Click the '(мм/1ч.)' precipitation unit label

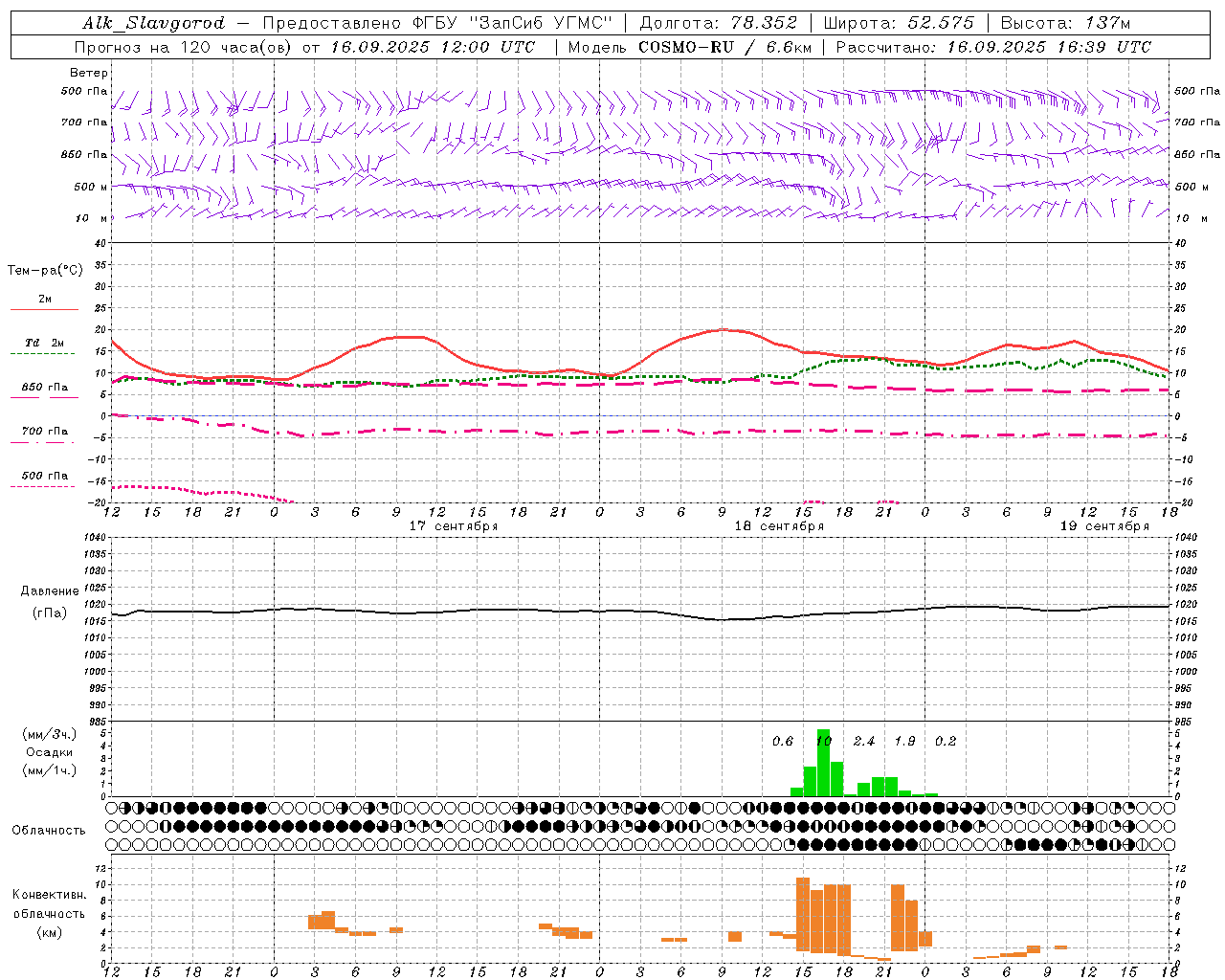click(50, 770)
